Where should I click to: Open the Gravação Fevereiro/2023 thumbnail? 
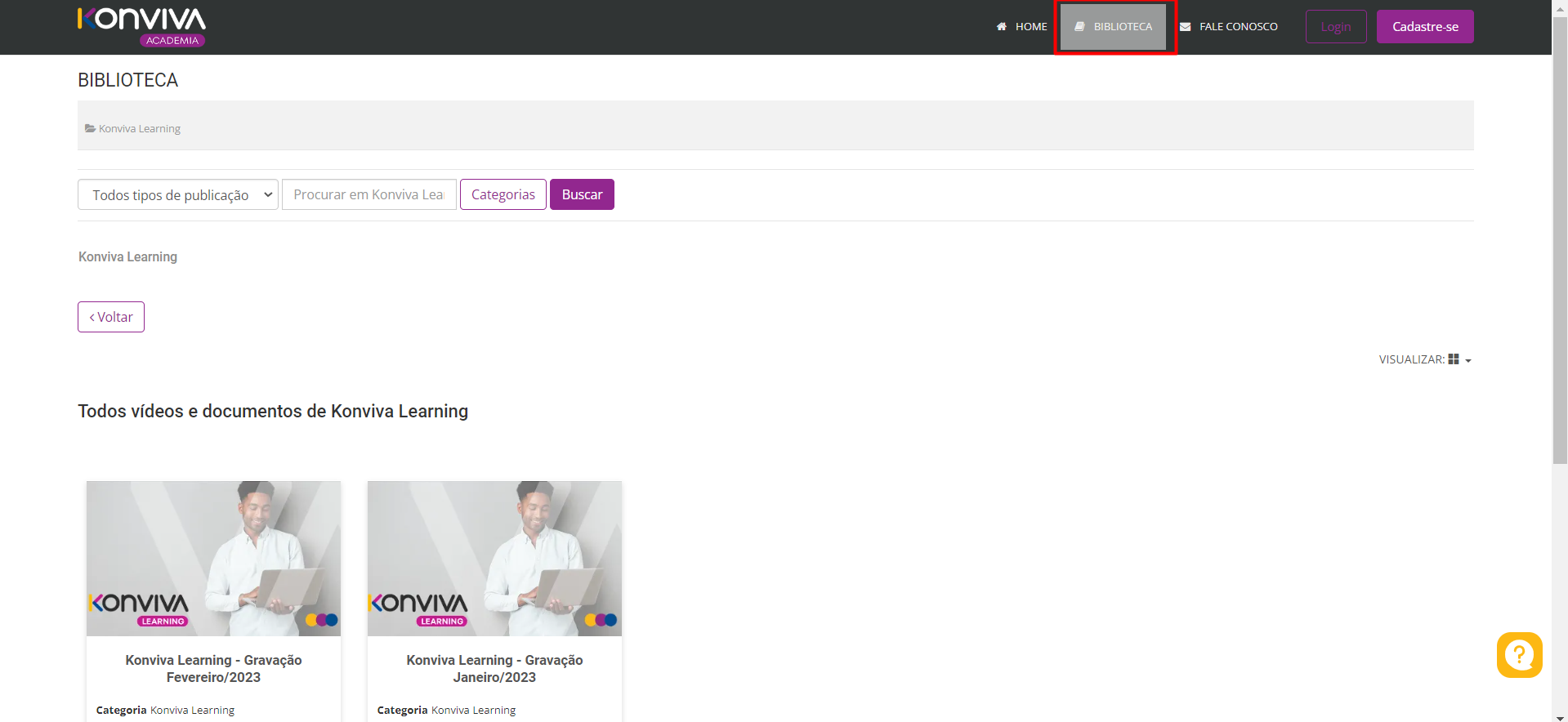pos(213,558)
